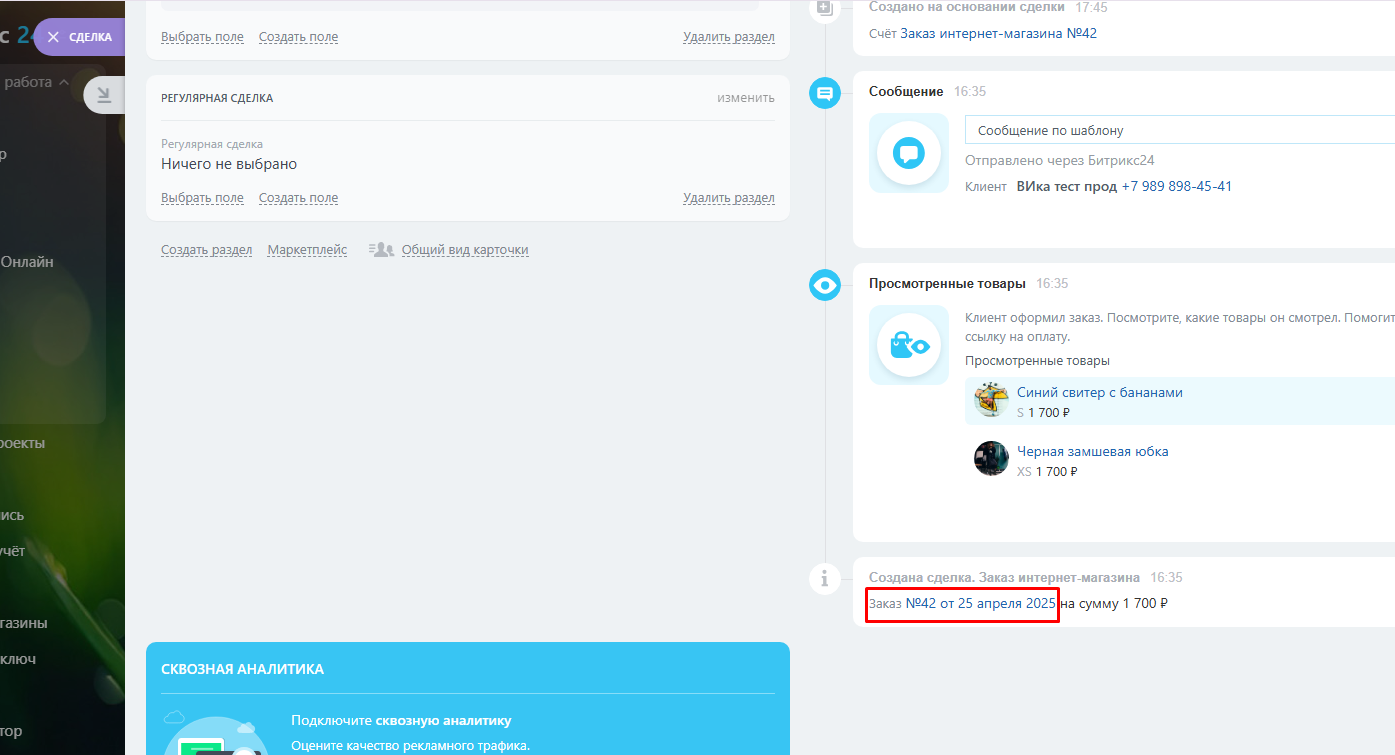
Task: Click Создать поле in Регулярная сделка section
Action: (298, 198)
